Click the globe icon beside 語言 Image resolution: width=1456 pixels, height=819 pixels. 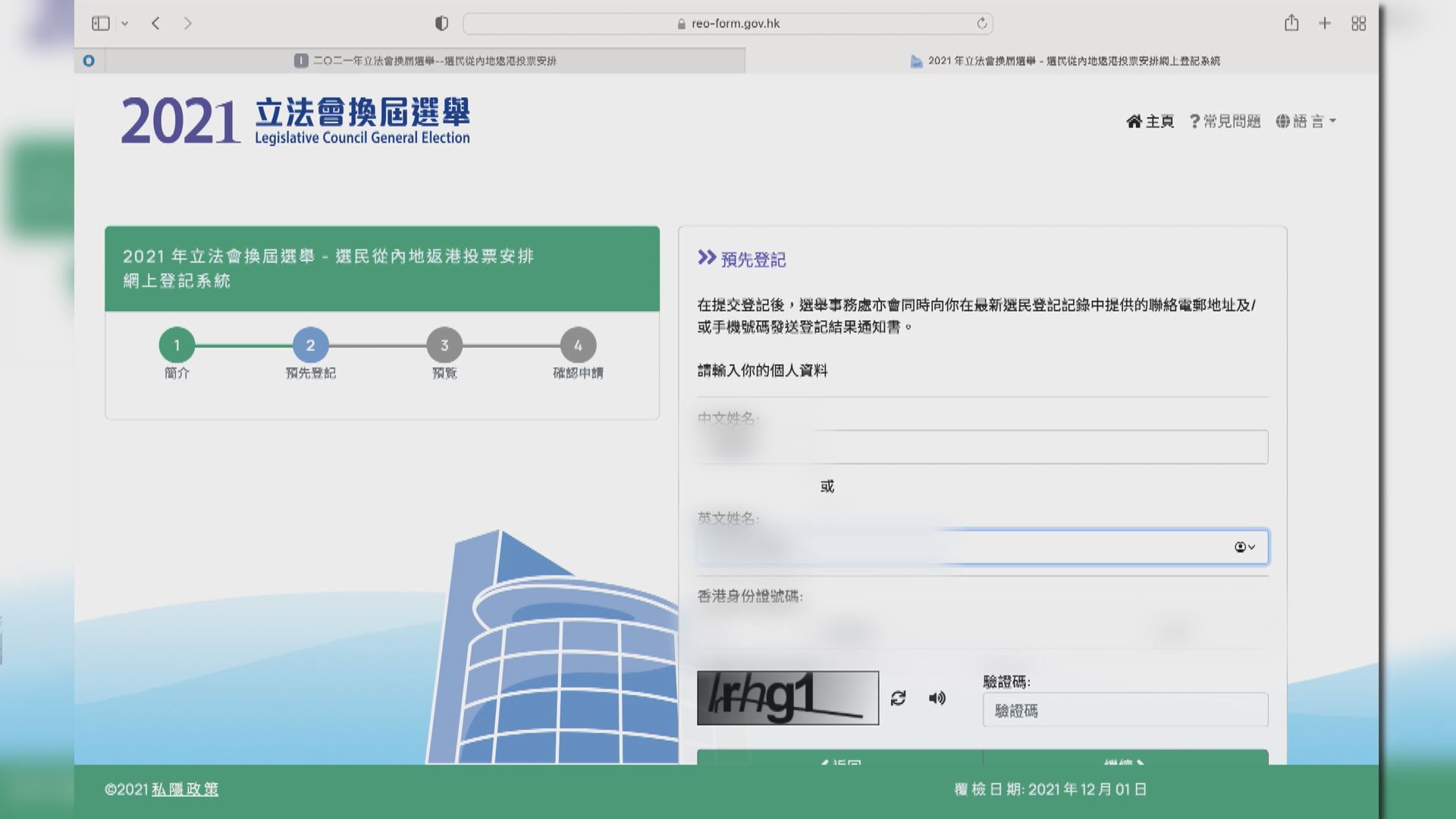click(1282, 121)
